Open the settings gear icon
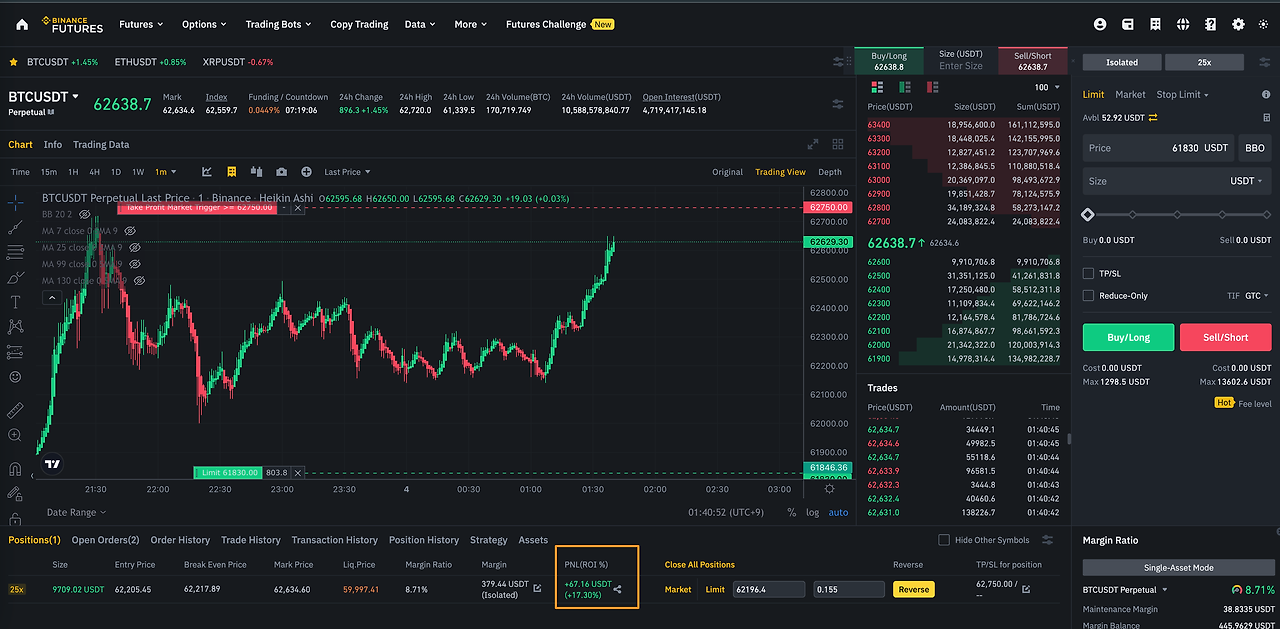 [1238, 24]
